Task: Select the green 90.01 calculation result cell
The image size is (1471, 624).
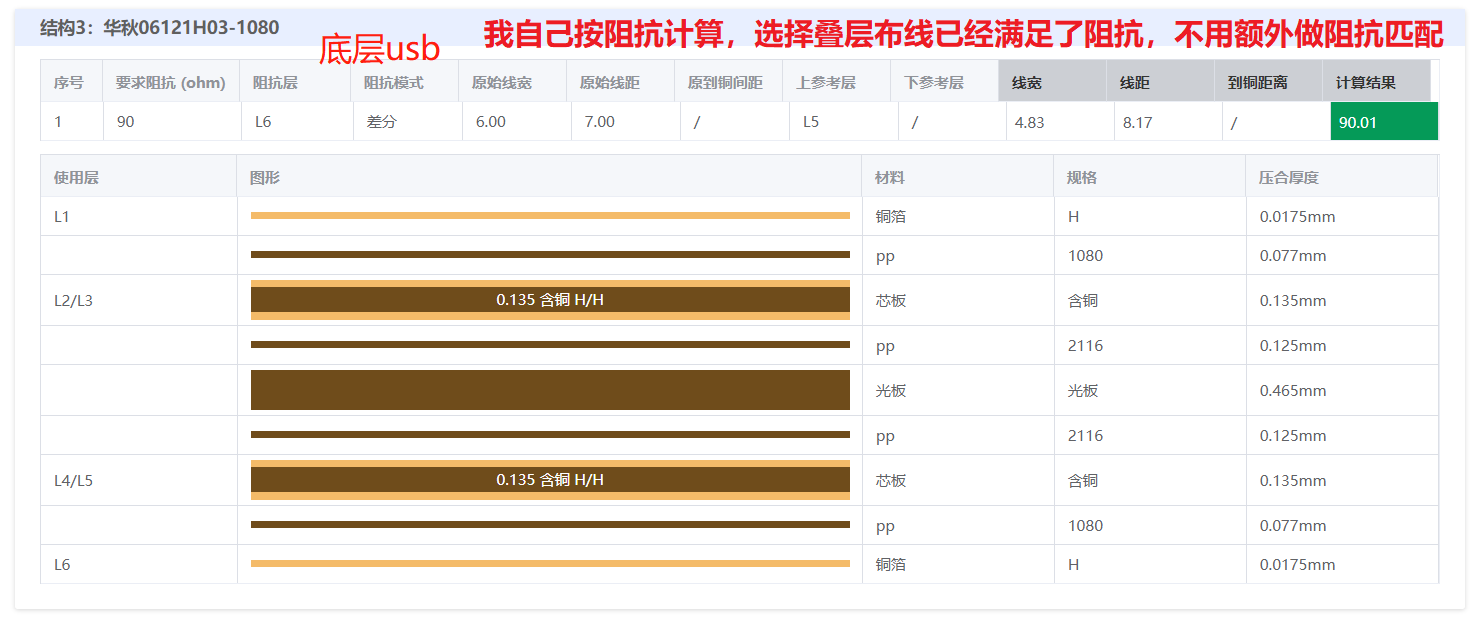Action: click(1383, 121)
